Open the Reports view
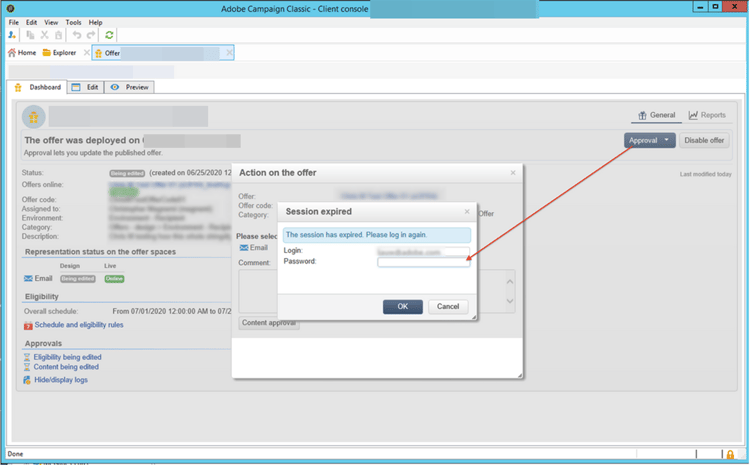This screenshot has height=465, width=750. tap(707, 115)
